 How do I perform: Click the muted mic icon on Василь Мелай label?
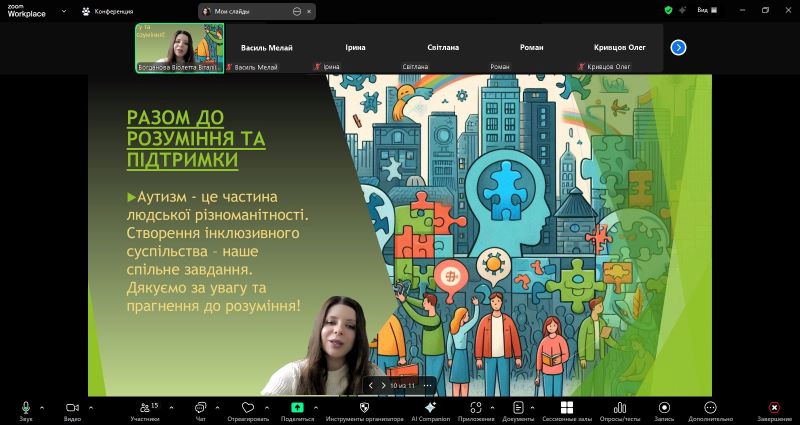(x=229, y=67)
